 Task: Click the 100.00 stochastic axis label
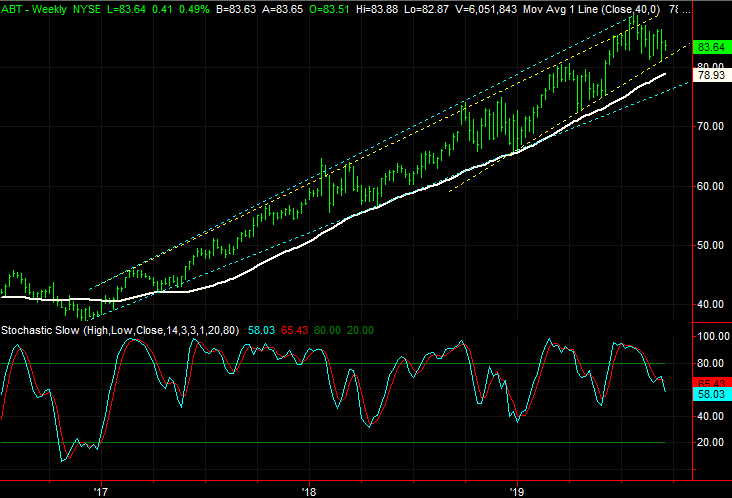coord(711,337)
